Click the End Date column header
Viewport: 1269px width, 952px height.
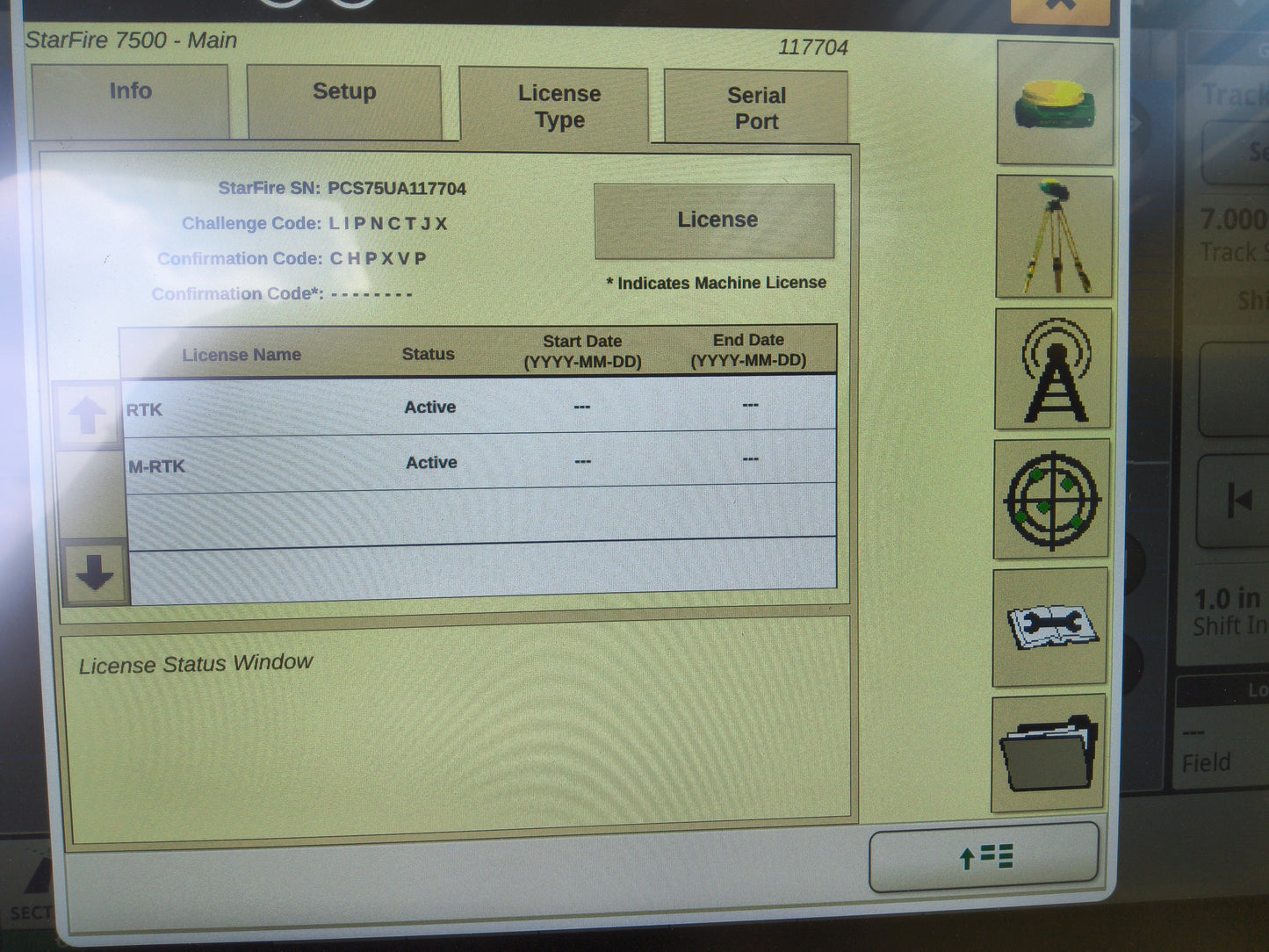coord(748,350)
